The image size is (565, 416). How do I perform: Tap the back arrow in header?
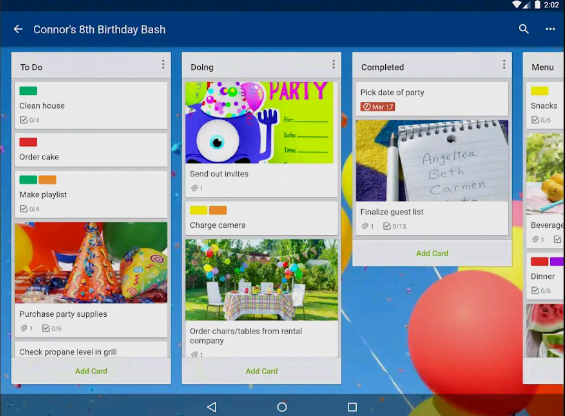pyautogui.click(x=18, y=29)
